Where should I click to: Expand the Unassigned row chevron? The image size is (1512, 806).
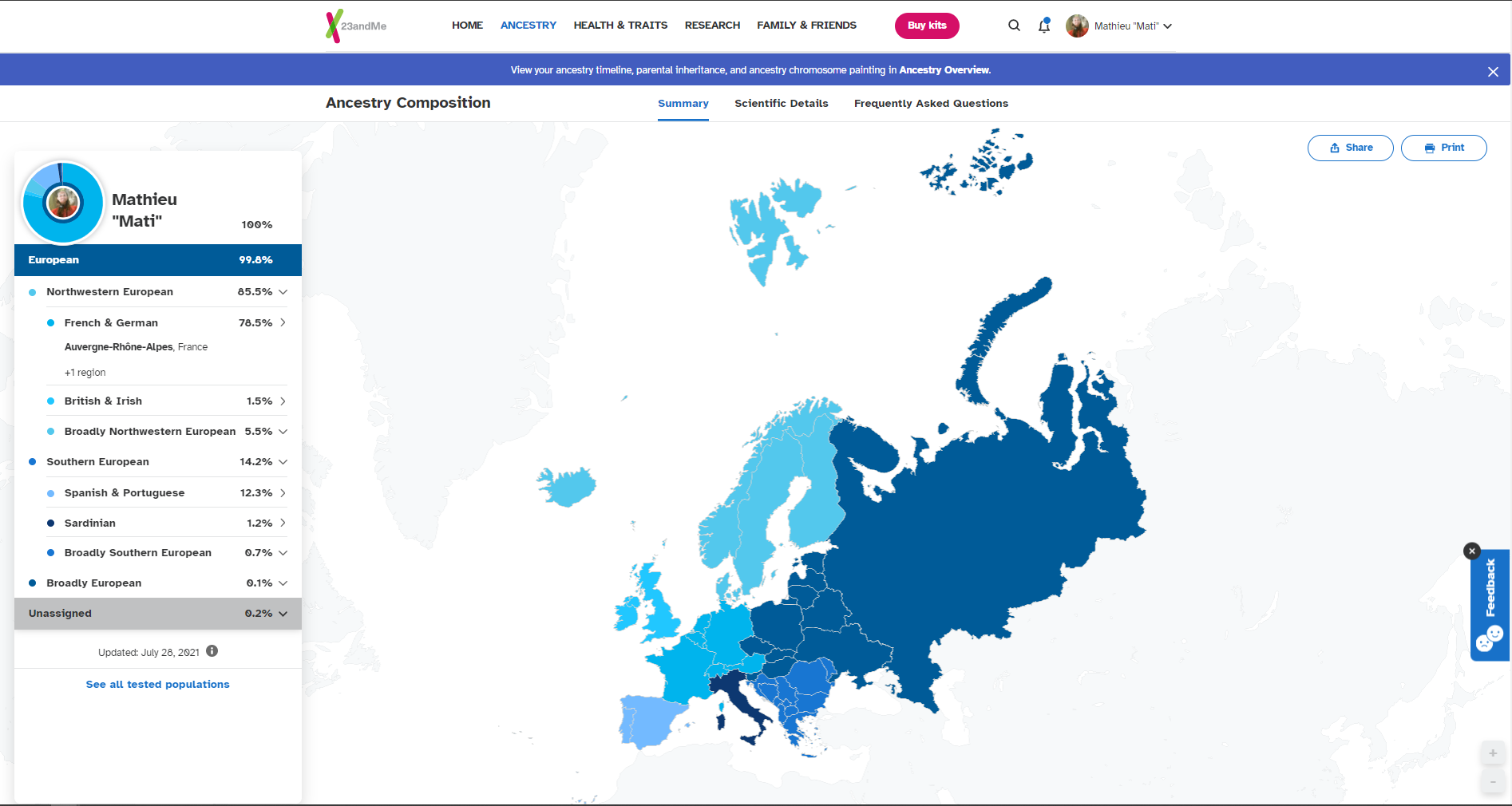click(283, 614)
